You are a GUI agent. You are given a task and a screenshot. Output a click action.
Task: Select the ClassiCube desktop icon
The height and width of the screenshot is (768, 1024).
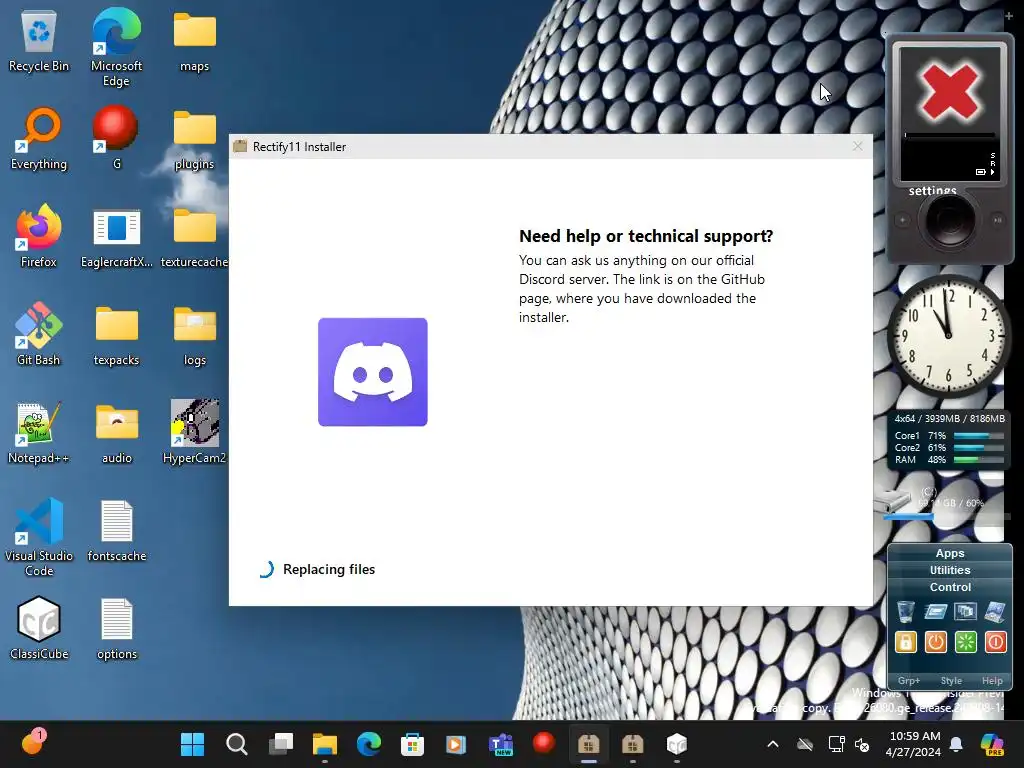pyautogui.click(x=39, y=628)
